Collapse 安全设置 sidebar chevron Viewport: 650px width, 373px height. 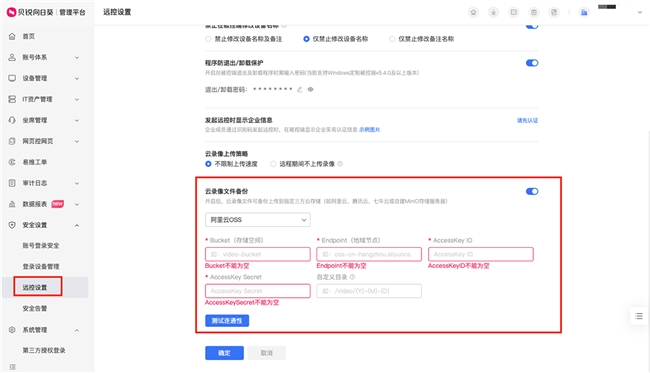[77, 225]
